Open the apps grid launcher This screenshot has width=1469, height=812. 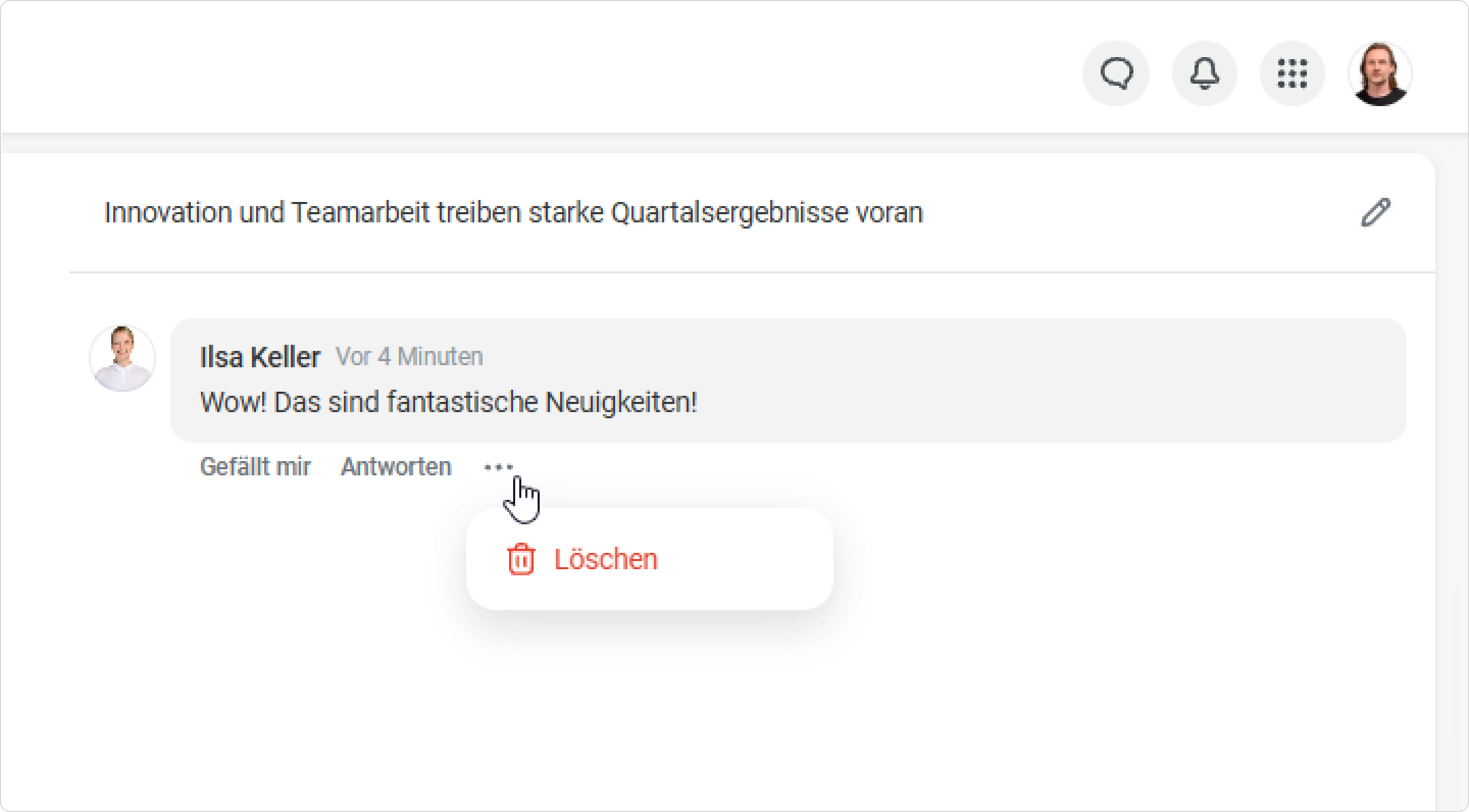coord(1291,73)
